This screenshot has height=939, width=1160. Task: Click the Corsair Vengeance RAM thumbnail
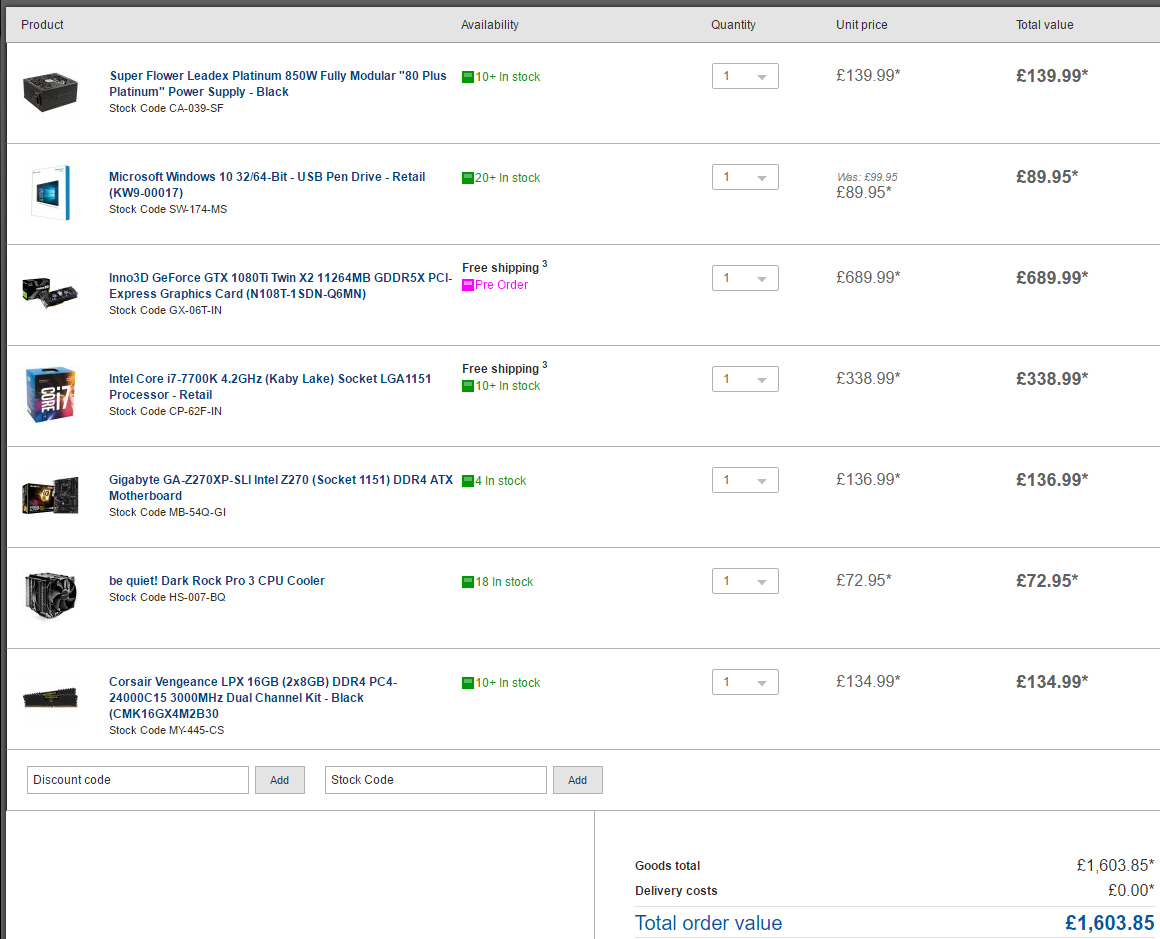[x=50, y=698]
